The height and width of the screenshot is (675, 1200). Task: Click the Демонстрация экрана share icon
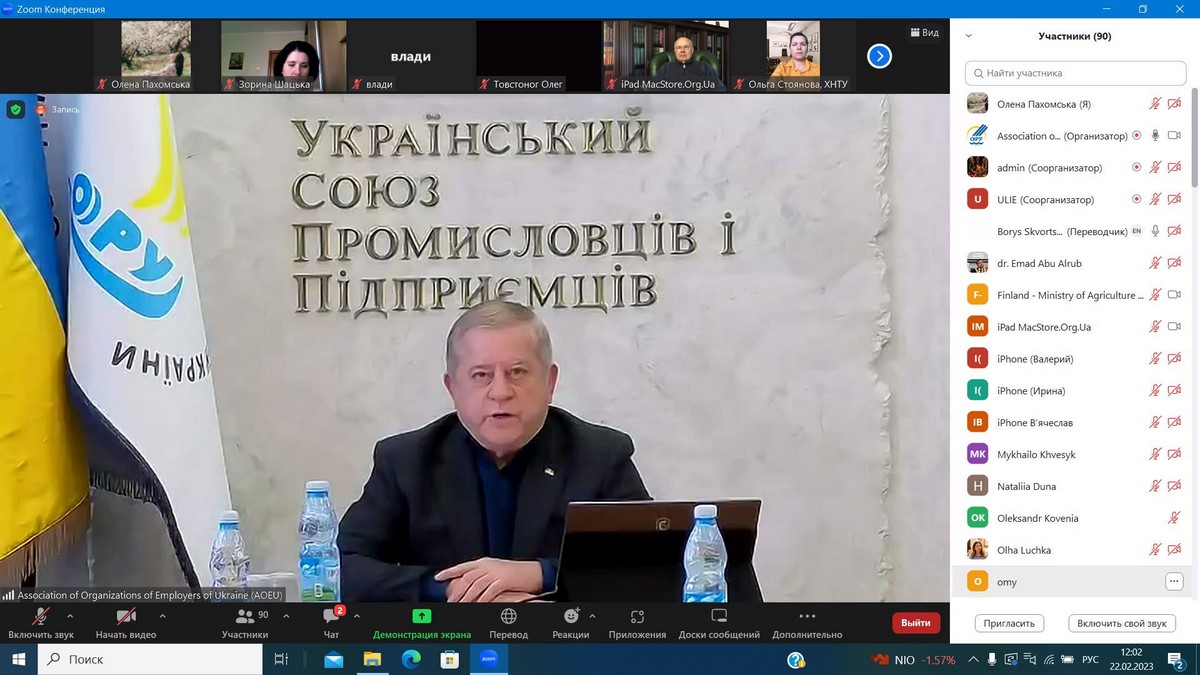click(421, 617)
